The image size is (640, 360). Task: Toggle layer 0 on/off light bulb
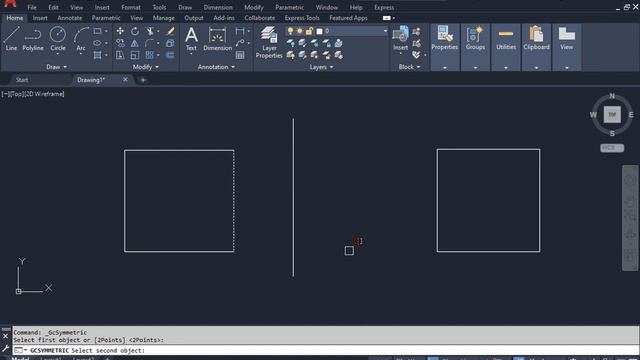tap(290, 31)
